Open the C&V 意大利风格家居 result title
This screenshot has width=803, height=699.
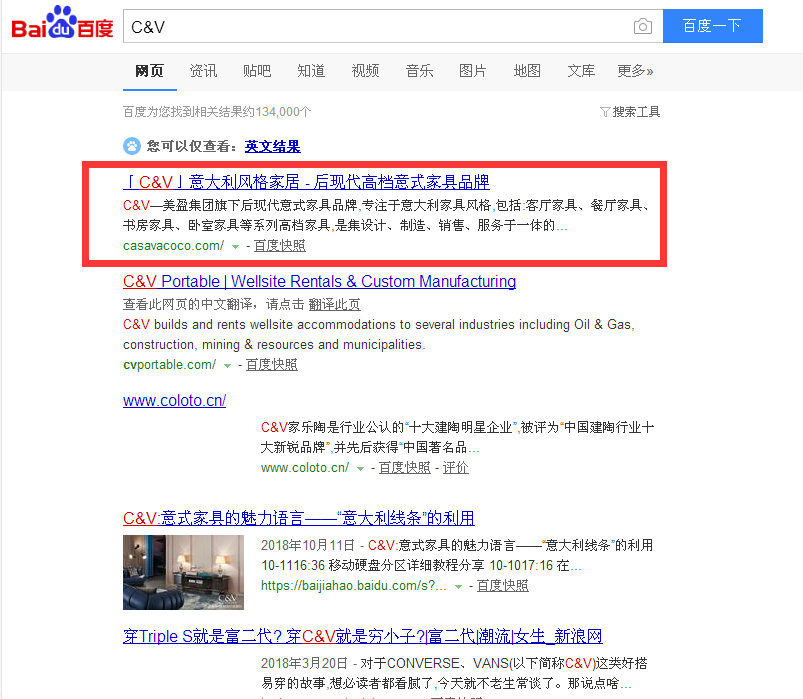tap(306, 182)
